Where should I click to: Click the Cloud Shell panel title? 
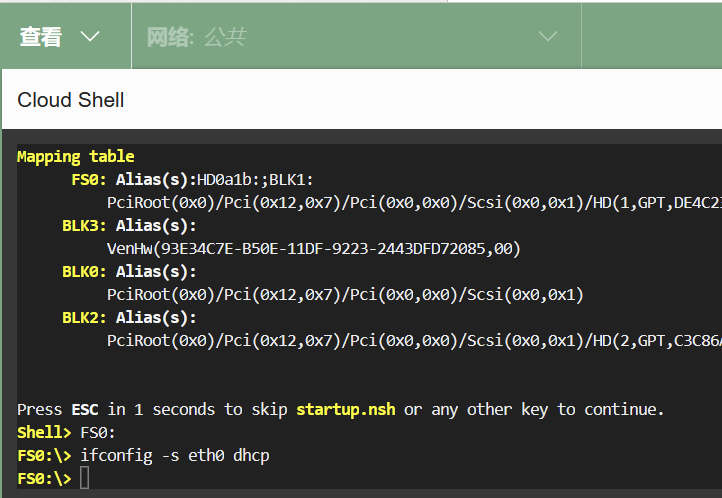pyautogui.click(x=71, y=100)
